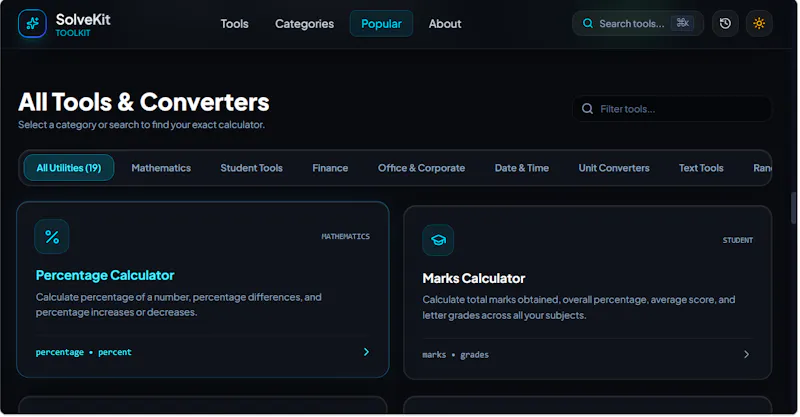Screen dimensions: 800x417
Task: Open the Categories nav menu
Action: [x=305, y=24]
